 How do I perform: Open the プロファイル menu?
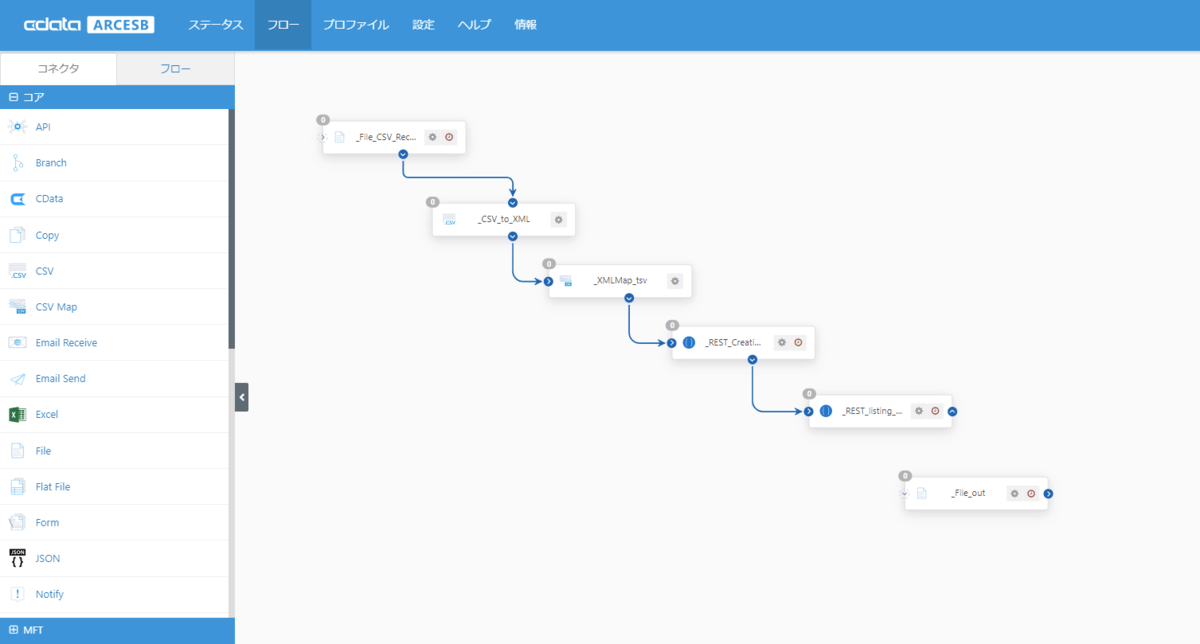coord(355,25)
